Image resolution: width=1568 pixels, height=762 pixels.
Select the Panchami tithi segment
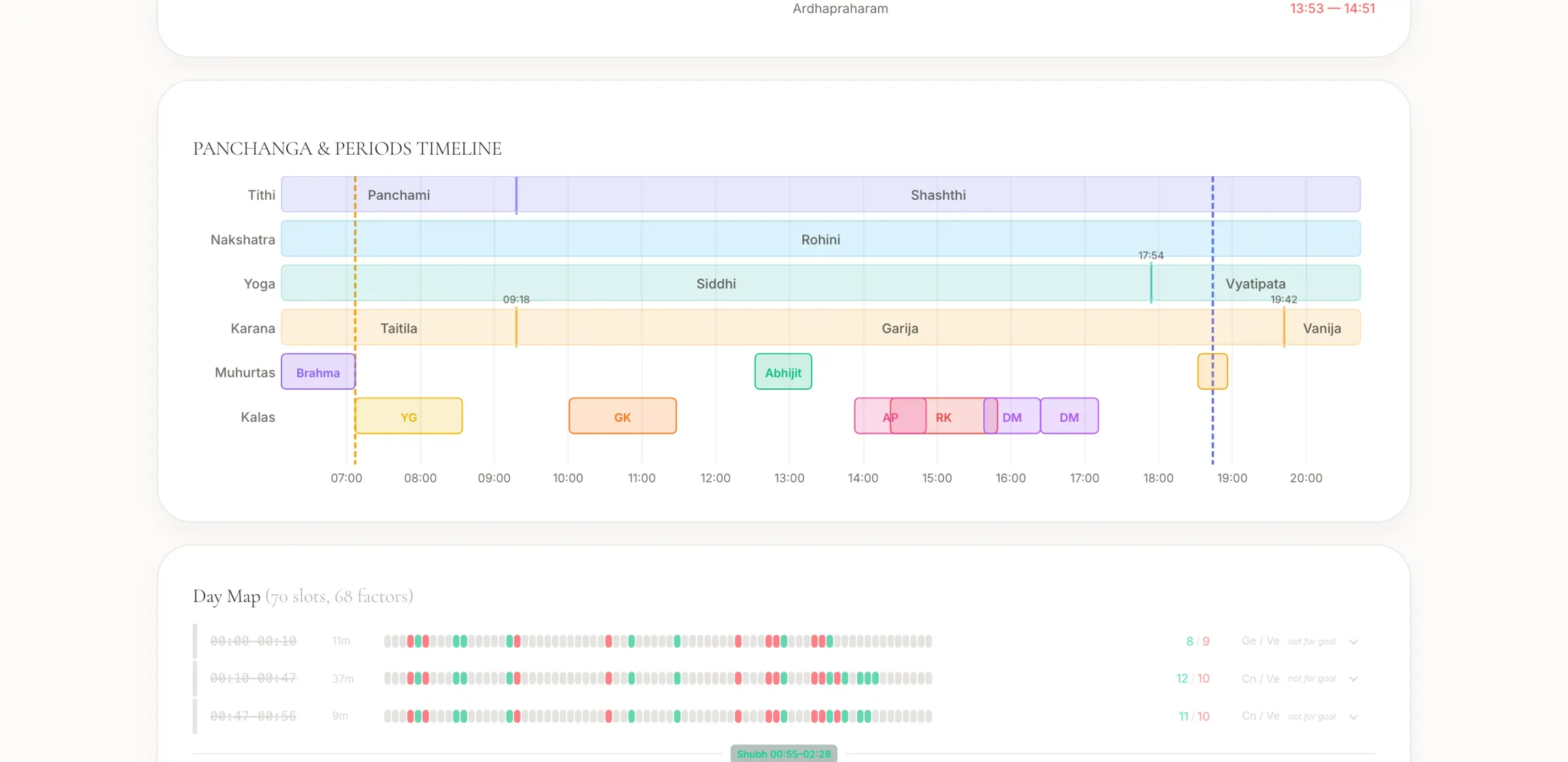(x=399, y=195)
